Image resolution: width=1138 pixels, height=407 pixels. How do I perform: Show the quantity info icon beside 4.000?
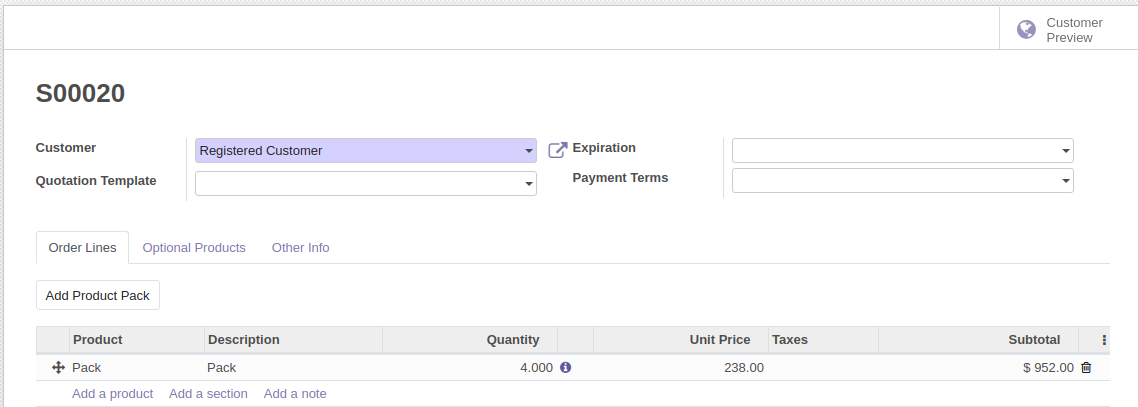coord(566,367)
